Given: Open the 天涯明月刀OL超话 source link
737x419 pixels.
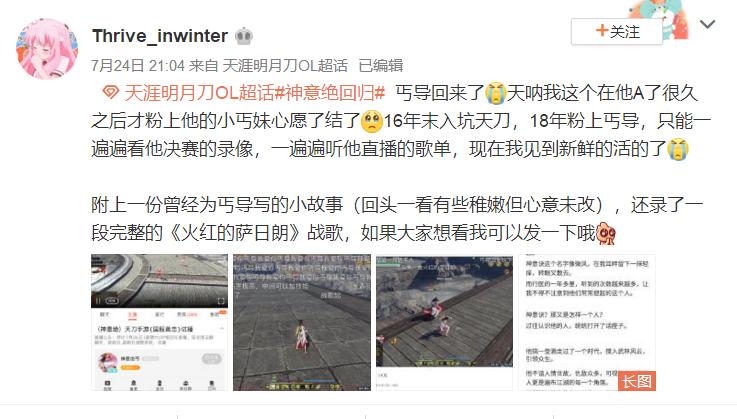Looking at the screenshot, I should click(x=285, y=65).
